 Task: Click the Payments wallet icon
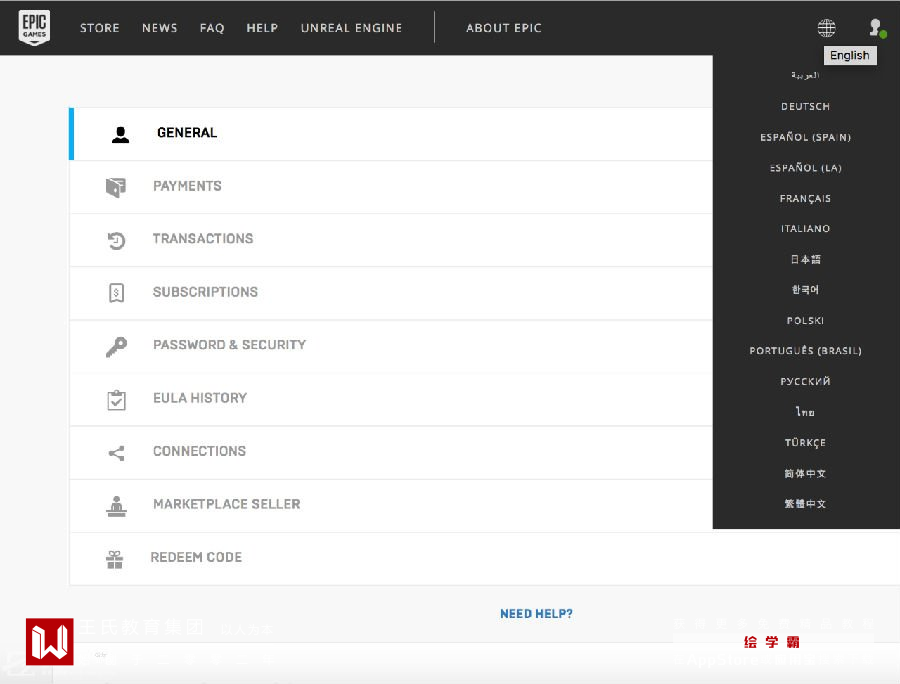pos(115,187)
